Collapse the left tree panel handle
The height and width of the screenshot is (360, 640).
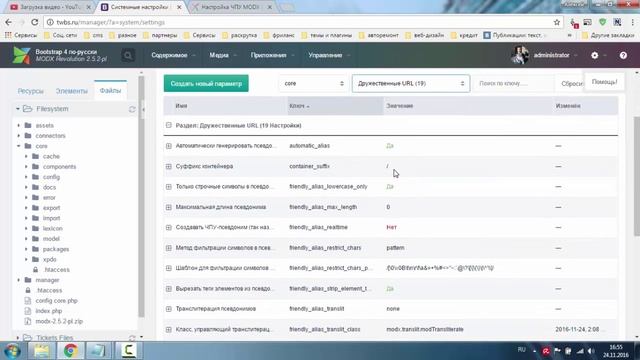(143, 109)
